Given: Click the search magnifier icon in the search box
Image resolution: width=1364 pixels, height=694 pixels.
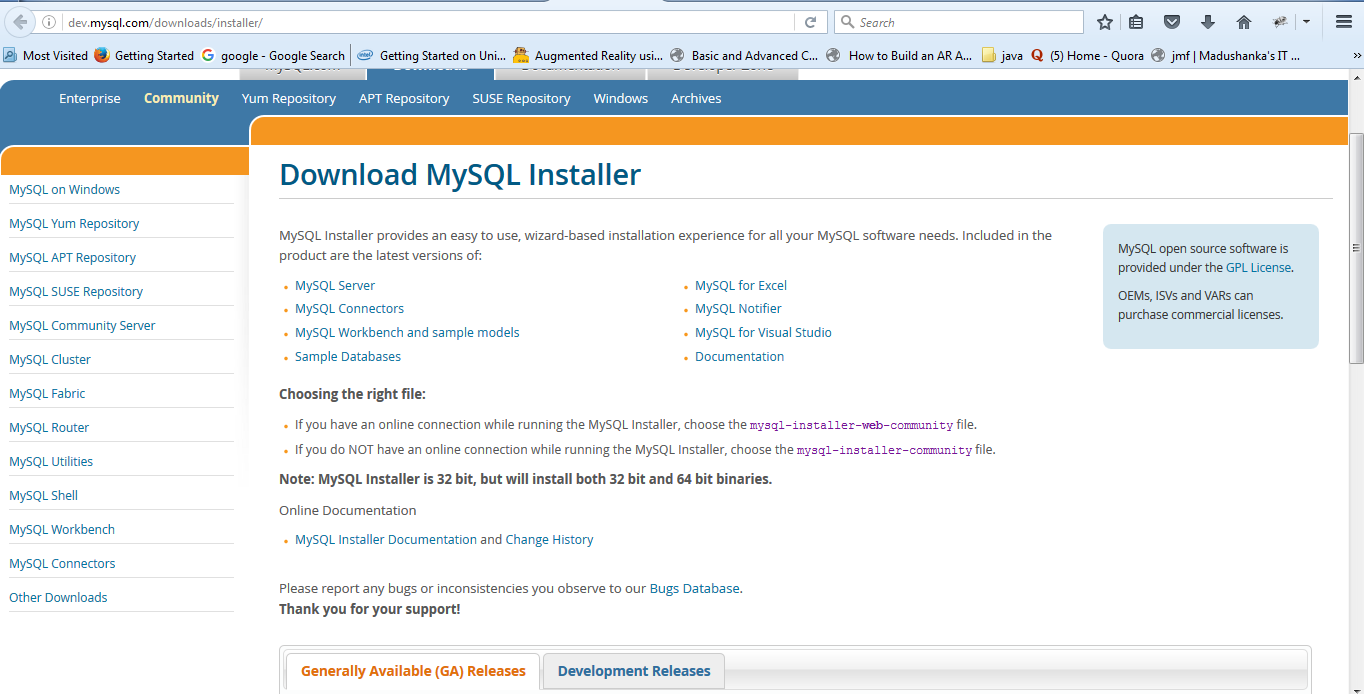Looking at the screenshot, I should click(x=848, y=22).
